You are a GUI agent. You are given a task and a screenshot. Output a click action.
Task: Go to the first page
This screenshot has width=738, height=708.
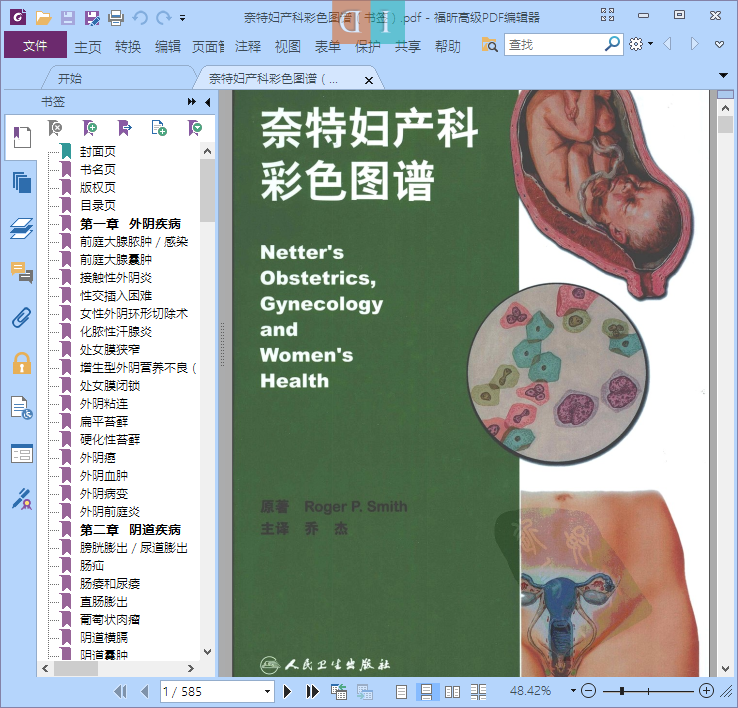coord(120,692)
